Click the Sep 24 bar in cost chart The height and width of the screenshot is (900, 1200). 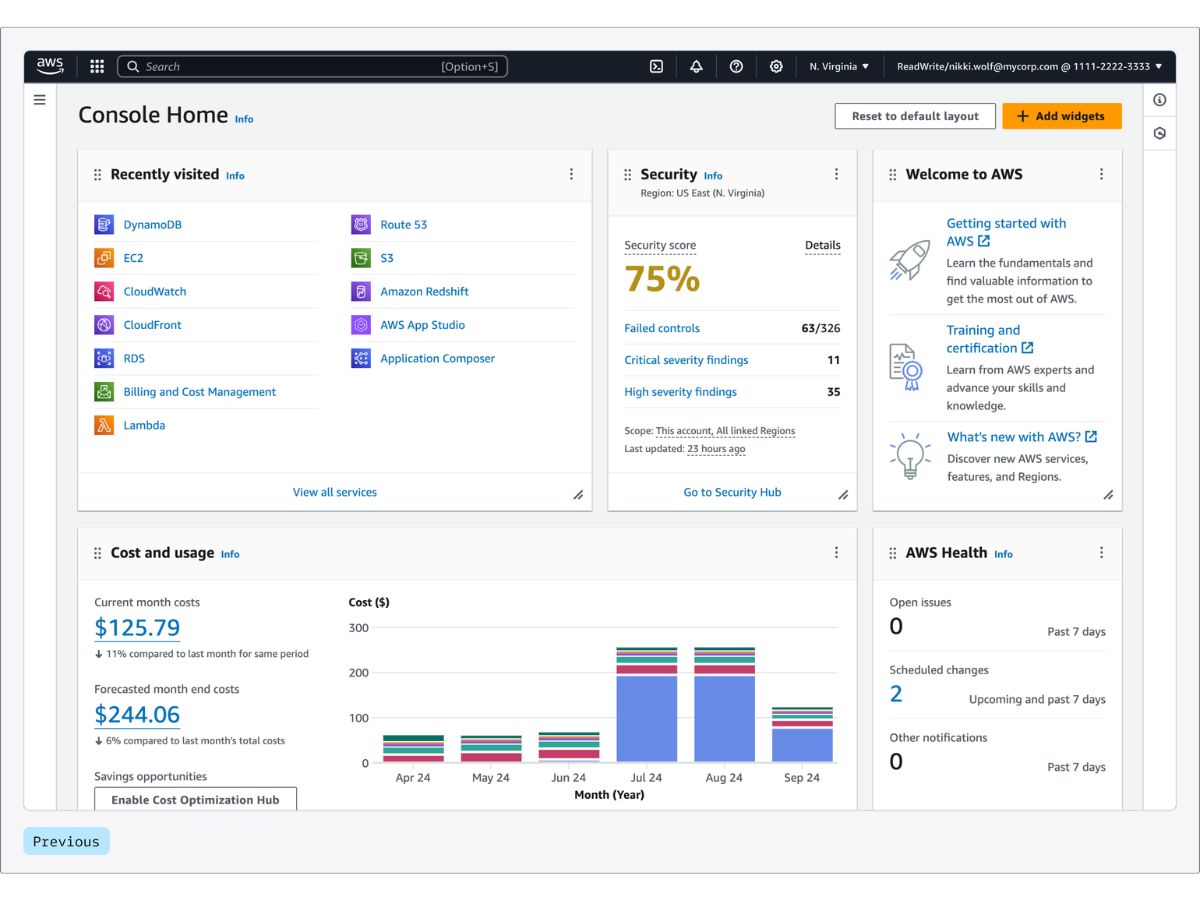click(802, 735)
